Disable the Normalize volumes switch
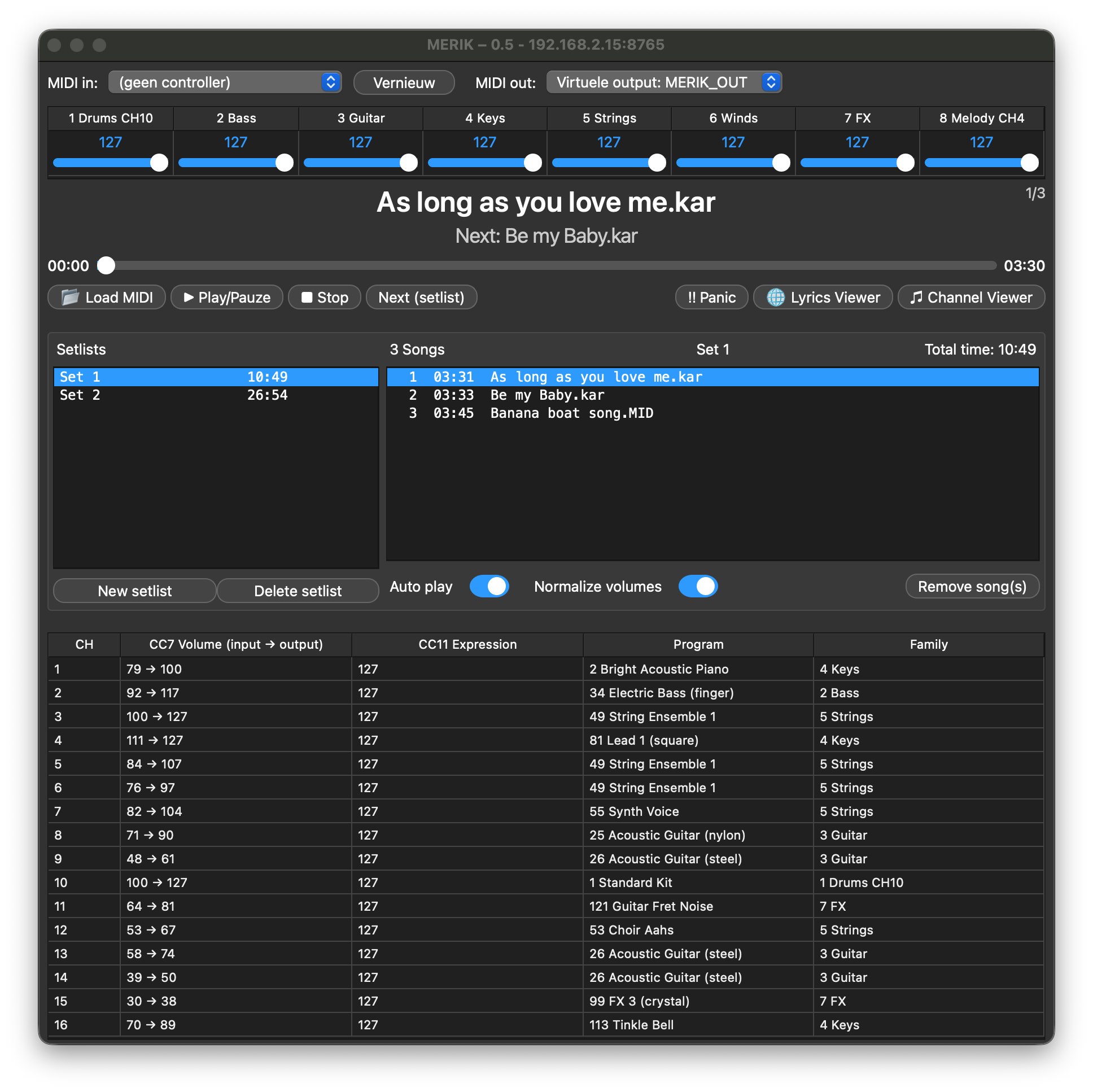 pos(698,586)
